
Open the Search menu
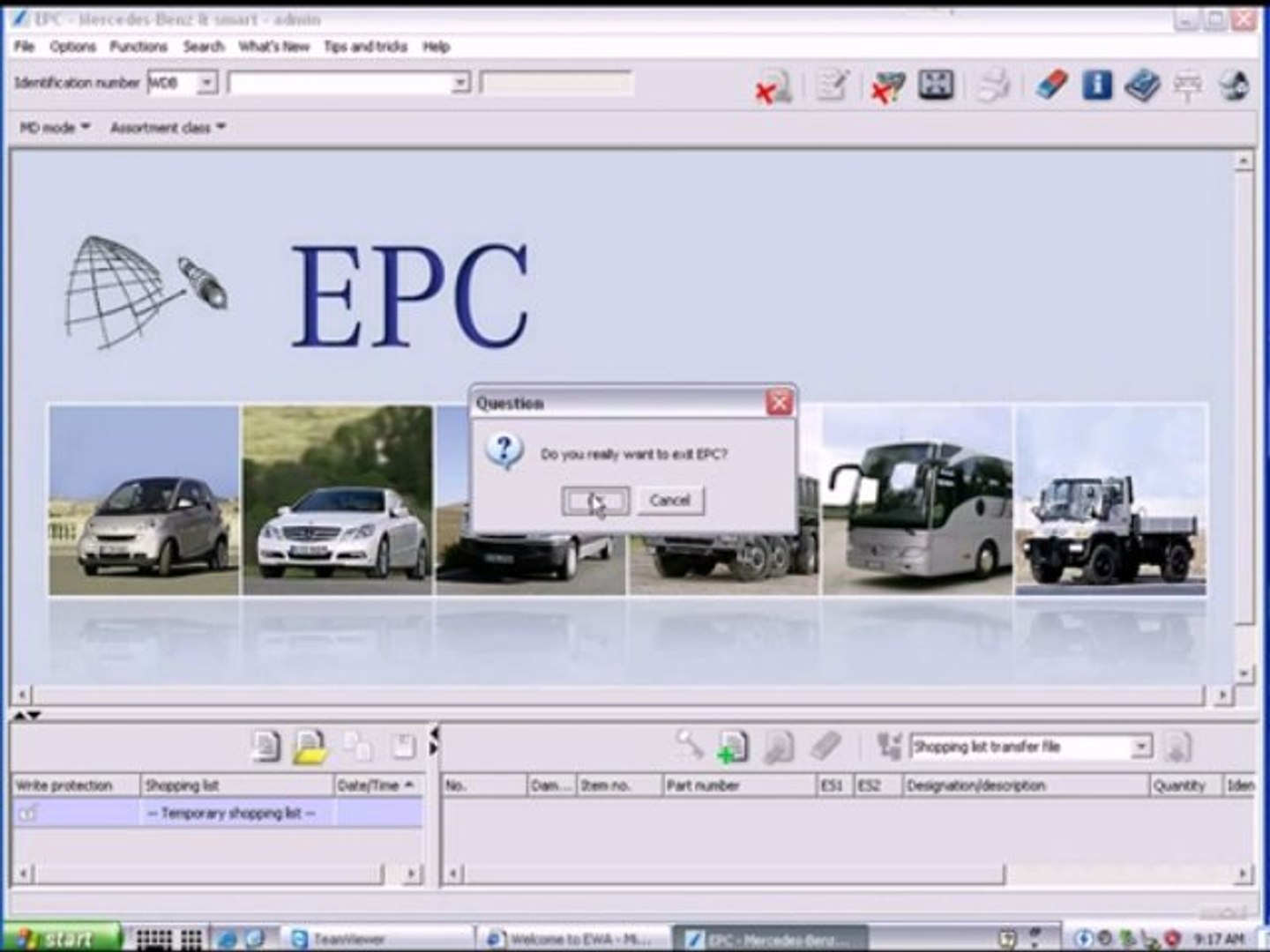[x=204, y=47]
